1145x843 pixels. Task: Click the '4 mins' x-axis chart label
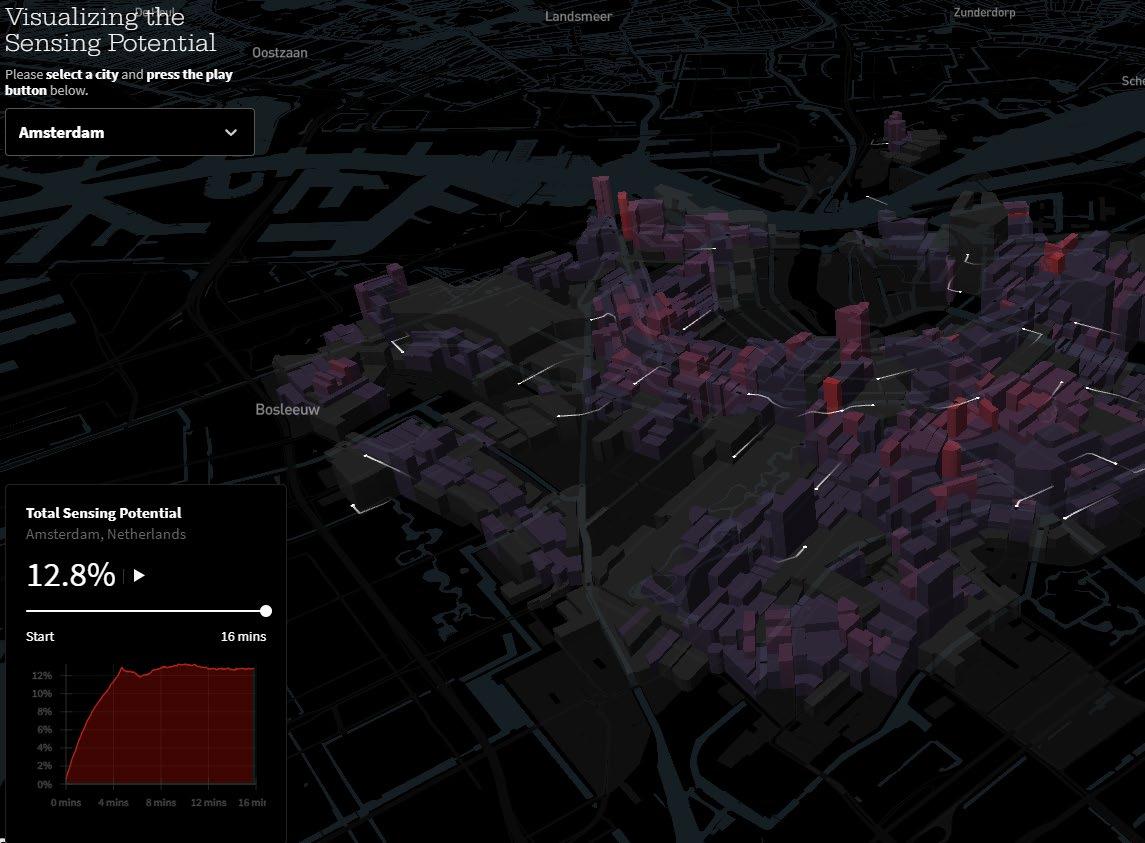[x=113, y=802]
